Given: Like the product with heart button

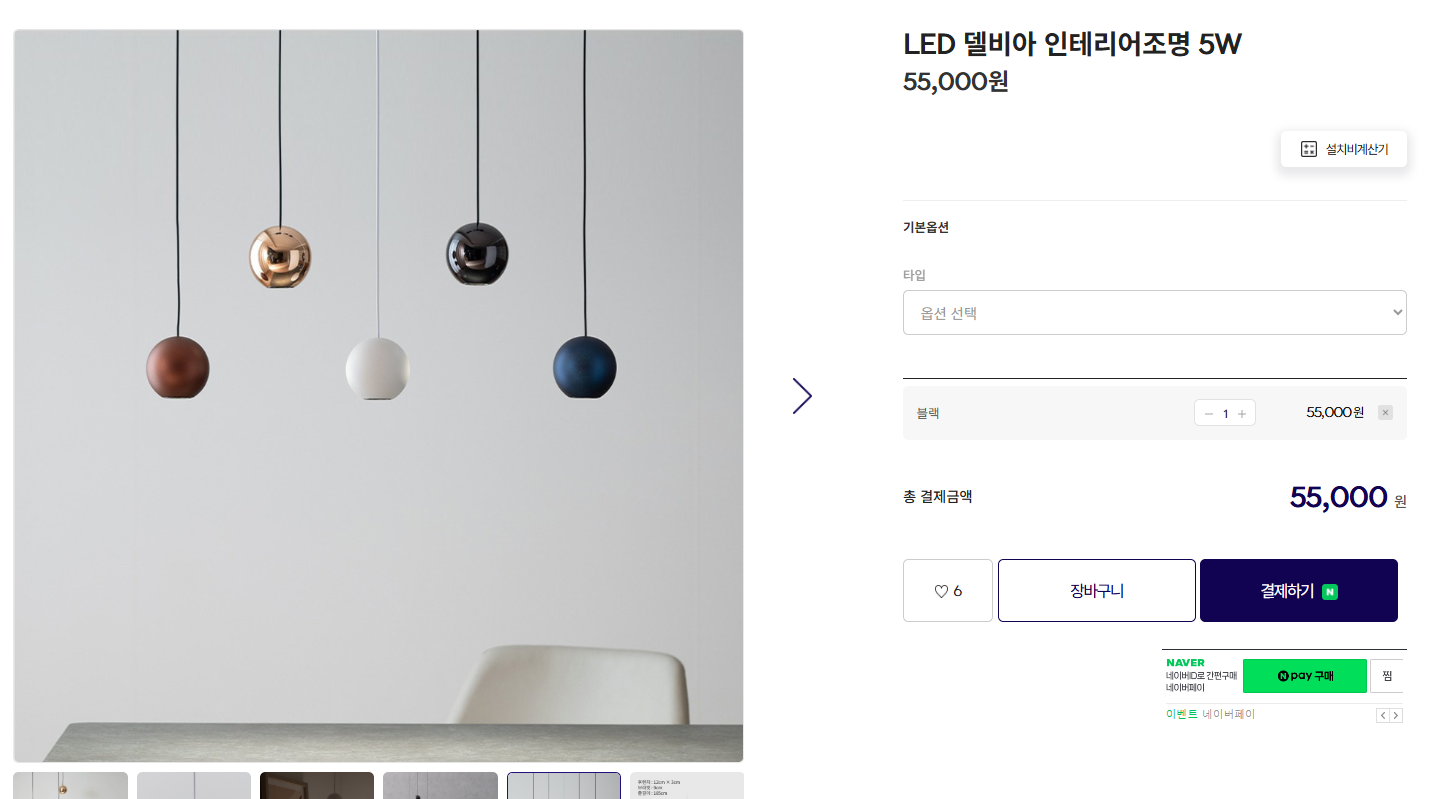Looking at the screenshot, I should click(x=947, y=591).
